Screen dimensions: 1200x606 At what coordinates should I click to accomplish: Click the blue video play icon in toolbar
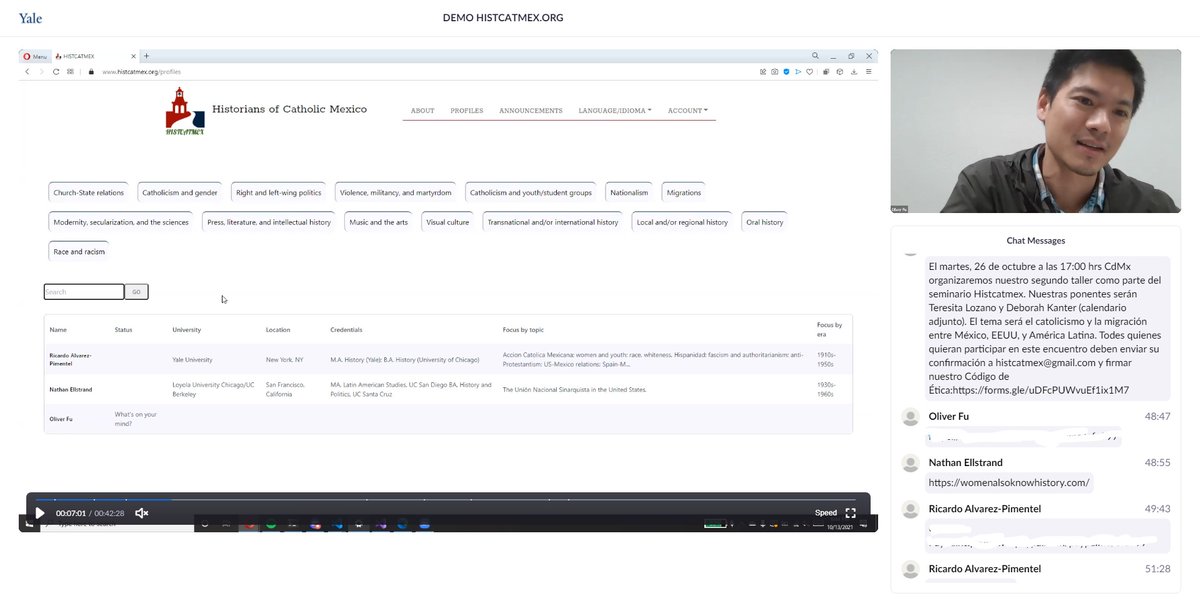[799, 71]
